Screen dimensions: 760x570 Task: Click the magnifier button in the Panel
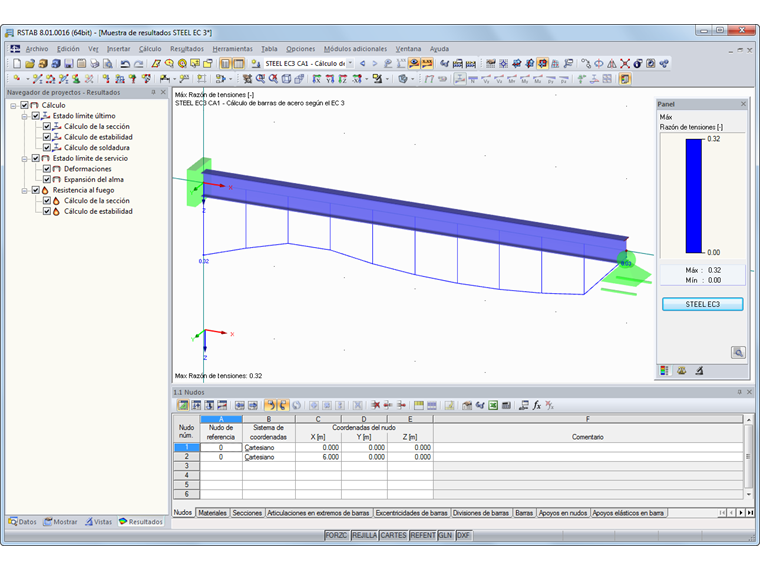(738, 352)
